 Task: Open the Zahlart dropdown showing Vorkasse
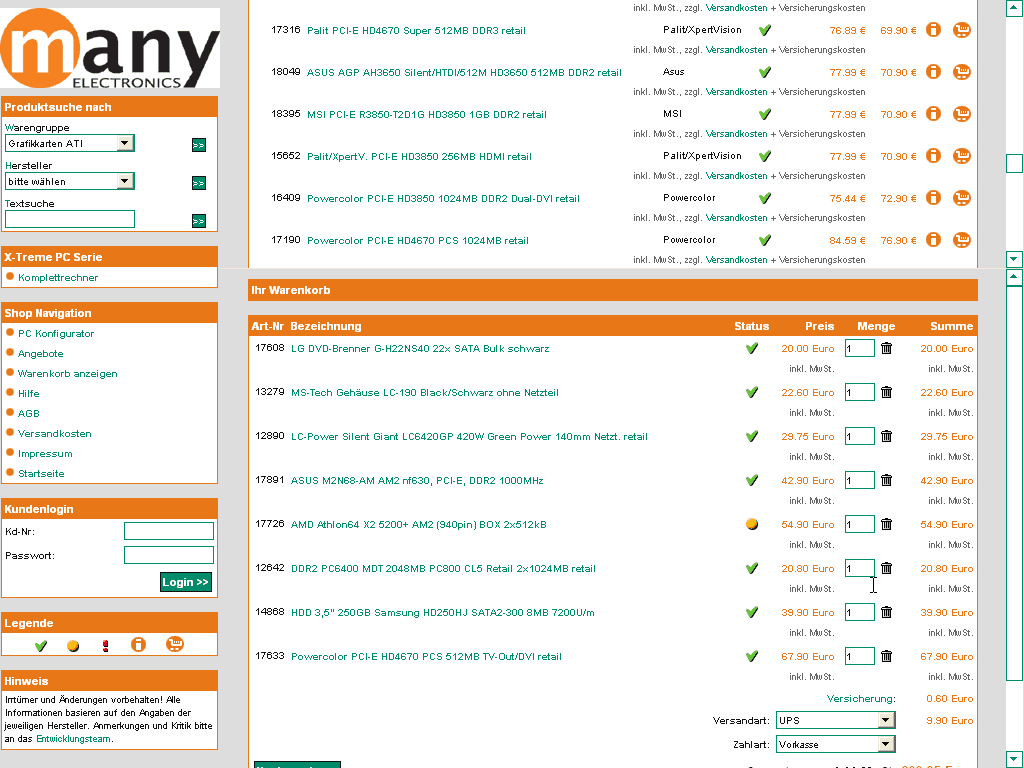[835, 744]
